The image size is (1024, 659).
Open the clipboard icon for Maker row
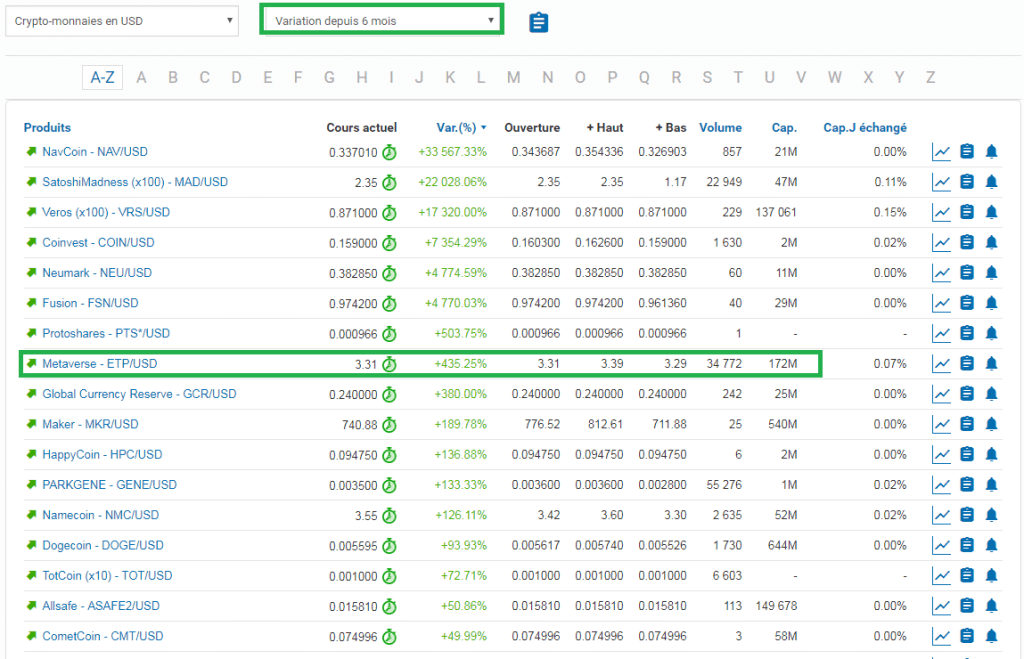point(967,424)
